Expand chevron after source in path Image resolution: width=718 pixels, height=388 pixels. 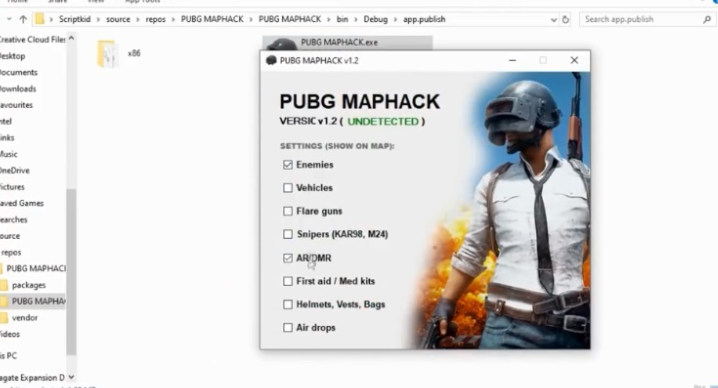tap(139, 19)
